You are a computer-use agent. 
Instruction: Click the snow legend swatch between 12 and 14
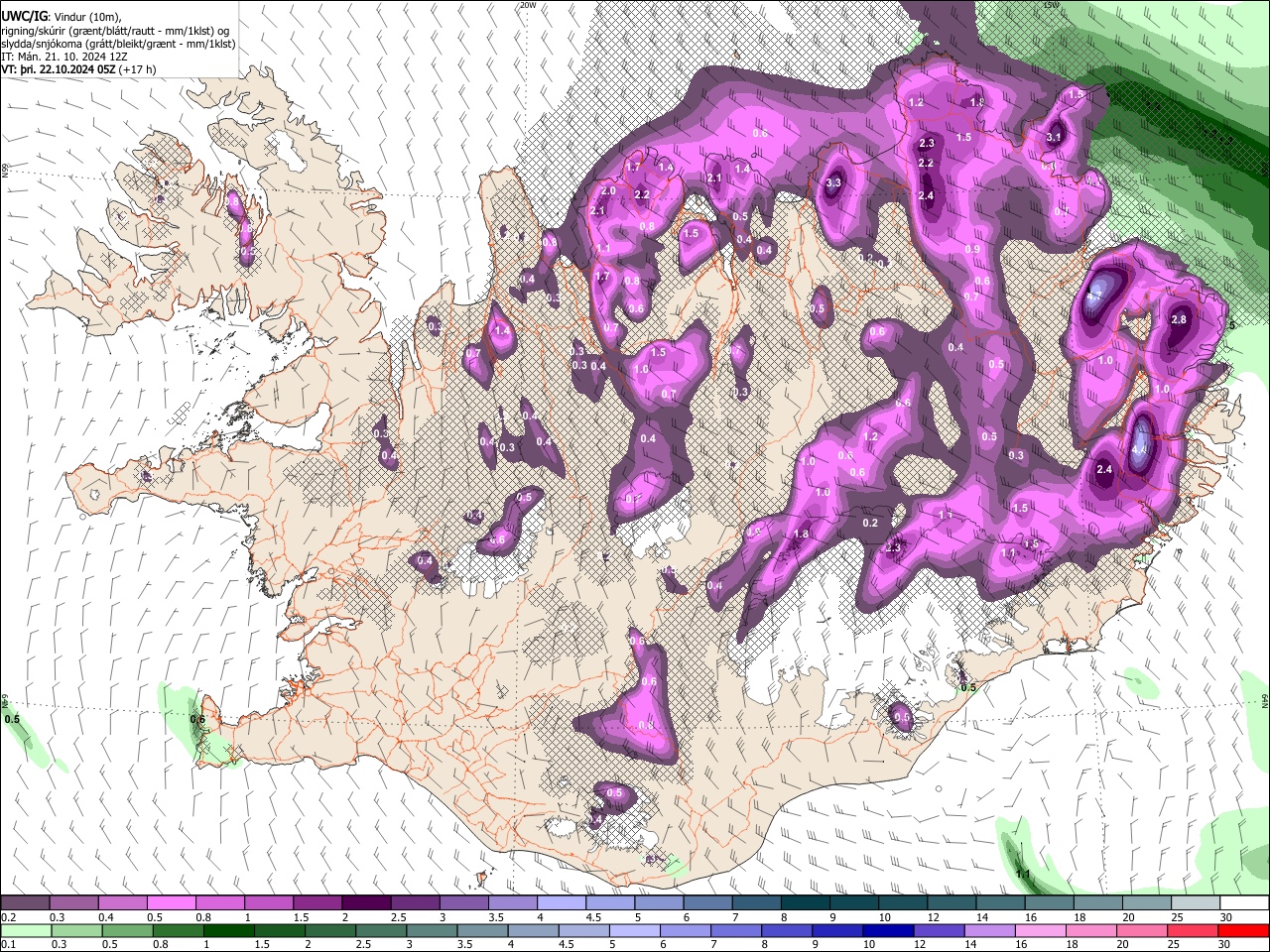pos(950,903)
